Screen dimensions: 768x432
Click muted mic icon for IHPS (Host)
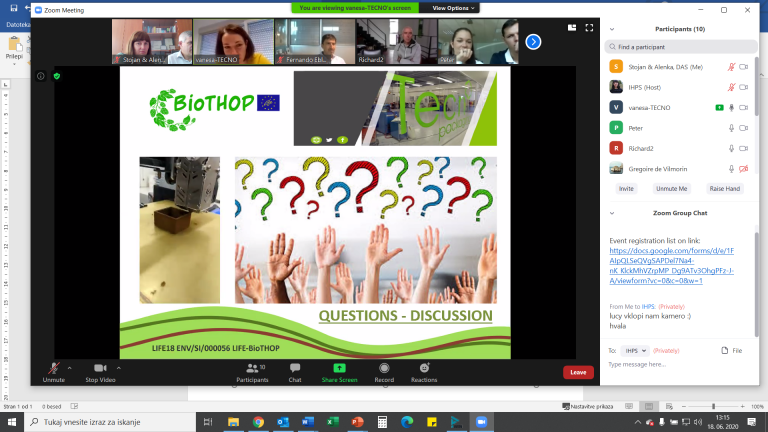click(731, 87)
